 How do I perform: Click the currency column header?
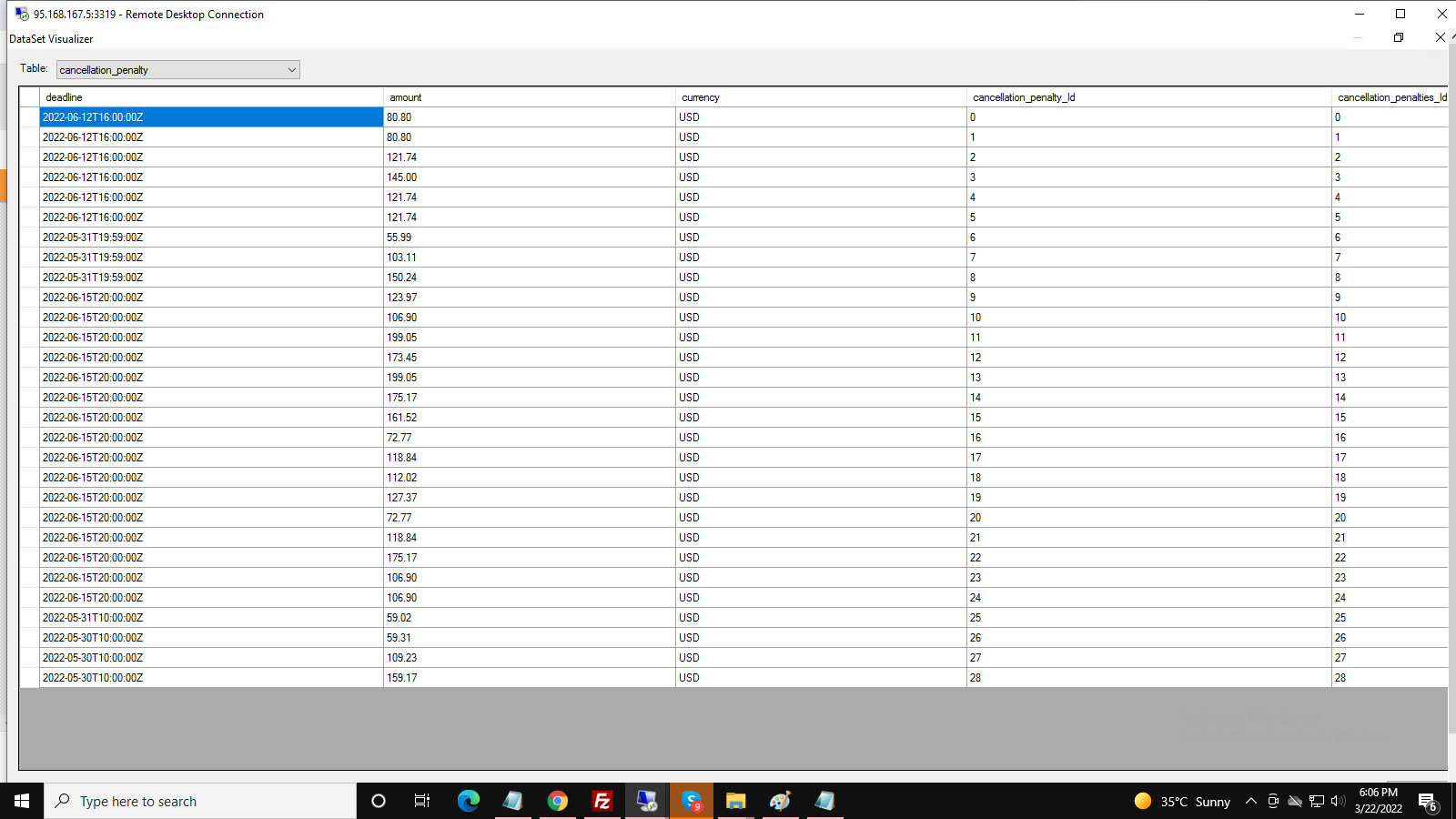tap(820, 97)
